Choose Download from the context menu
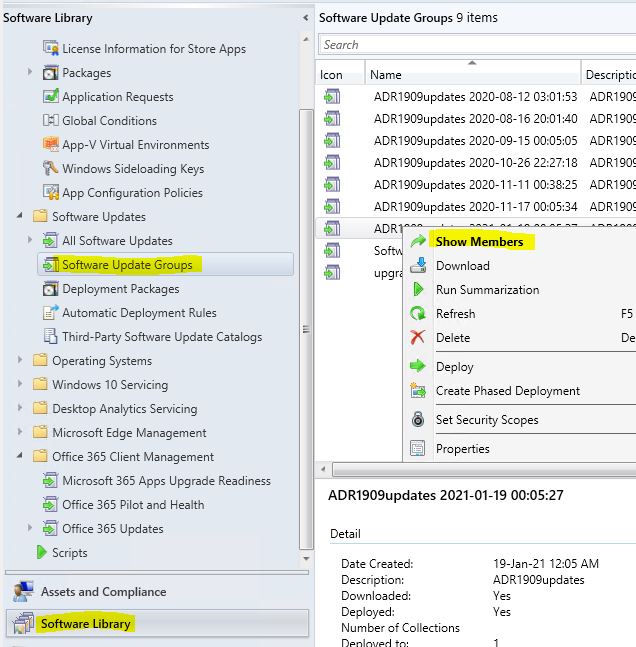636x647 pixels. [x=463, y=266]
